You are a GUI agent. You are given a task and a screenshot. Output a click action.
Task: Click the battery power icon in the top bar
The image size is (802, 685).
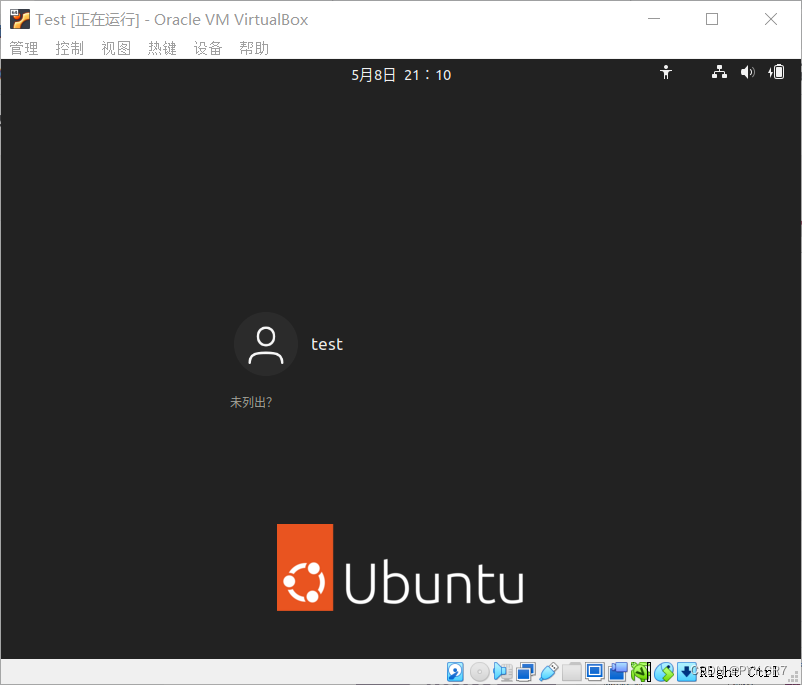[776, 72]
